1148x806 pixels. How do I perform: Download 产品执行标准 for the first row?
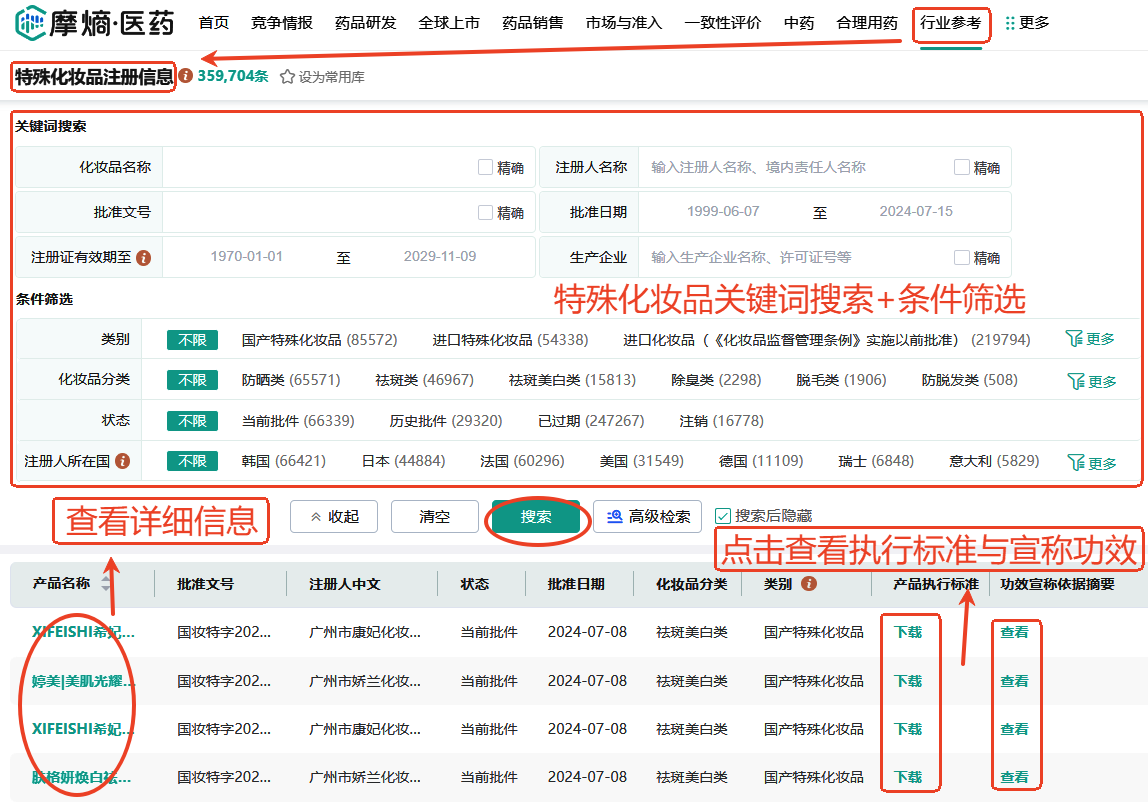click(908, 632)
